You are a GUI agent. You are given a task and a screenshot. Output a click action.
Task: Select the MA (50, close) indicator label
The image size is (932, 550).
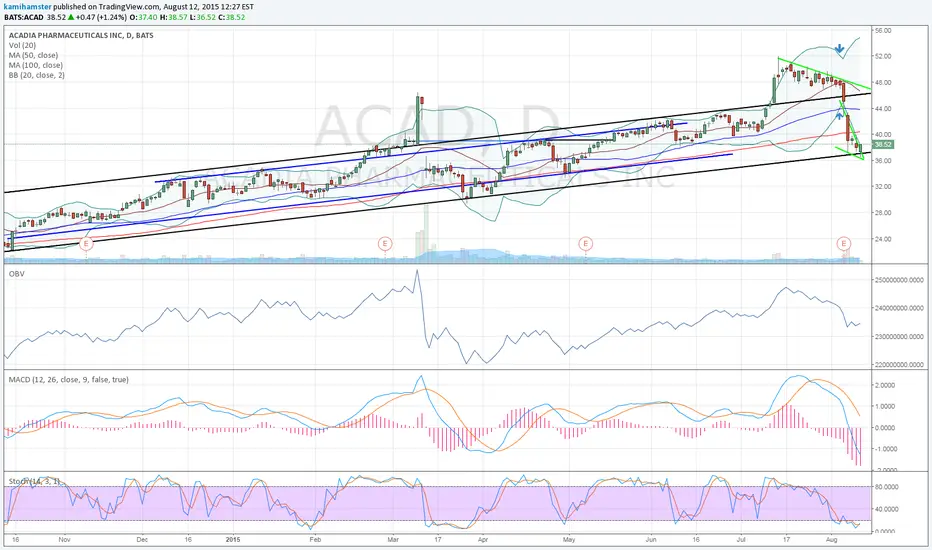coord(33,55)
